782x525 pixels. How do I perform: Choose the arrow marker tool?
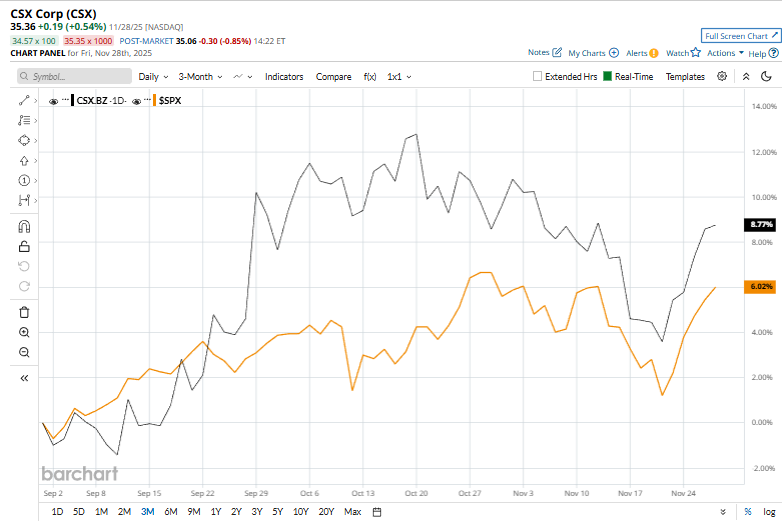click(x=24, y=161)
